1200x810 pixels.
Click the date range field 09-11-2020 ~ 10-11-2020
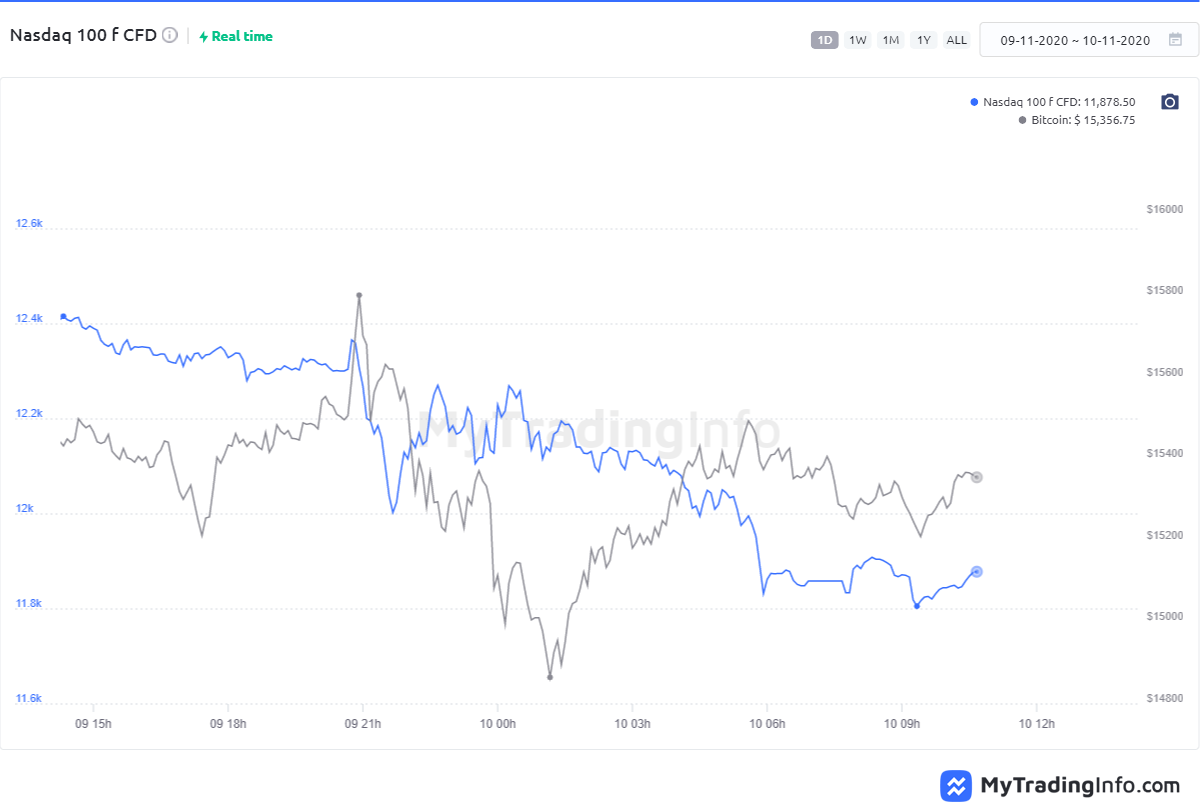click(1089, 40)
